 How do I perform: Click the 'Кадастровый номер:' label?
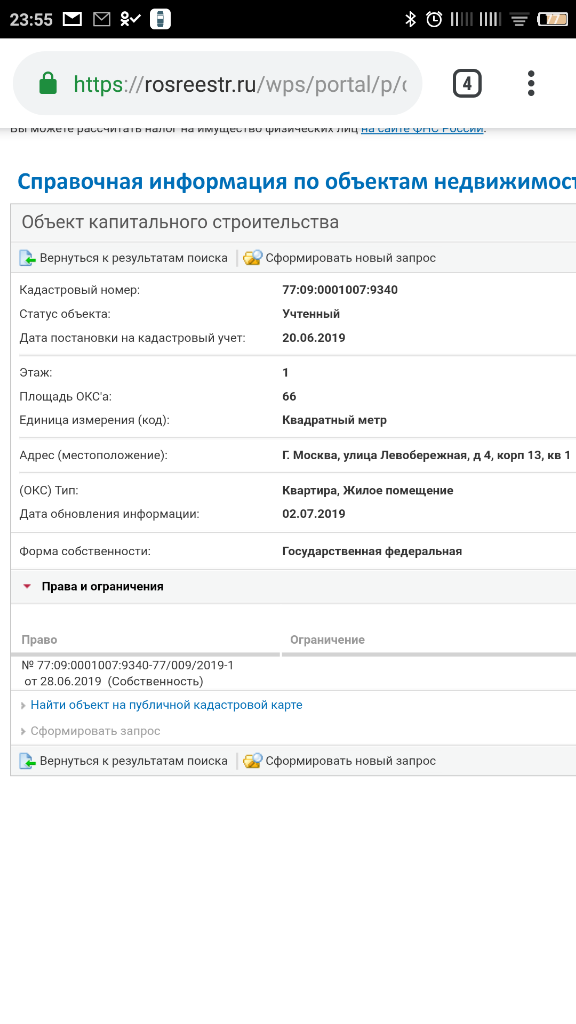pos(80,290)
